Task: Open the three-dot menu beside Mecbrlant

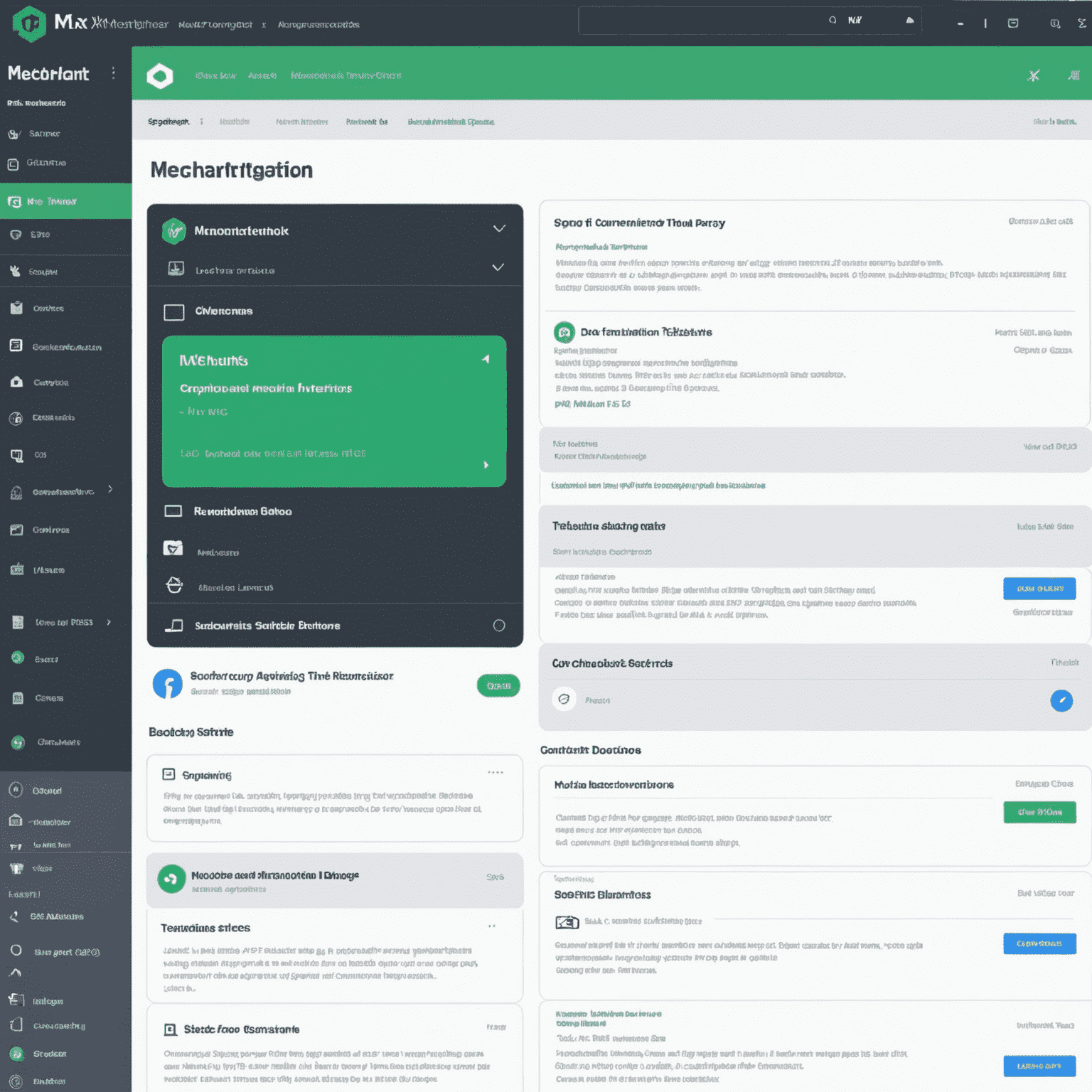Action: [113, 73]
